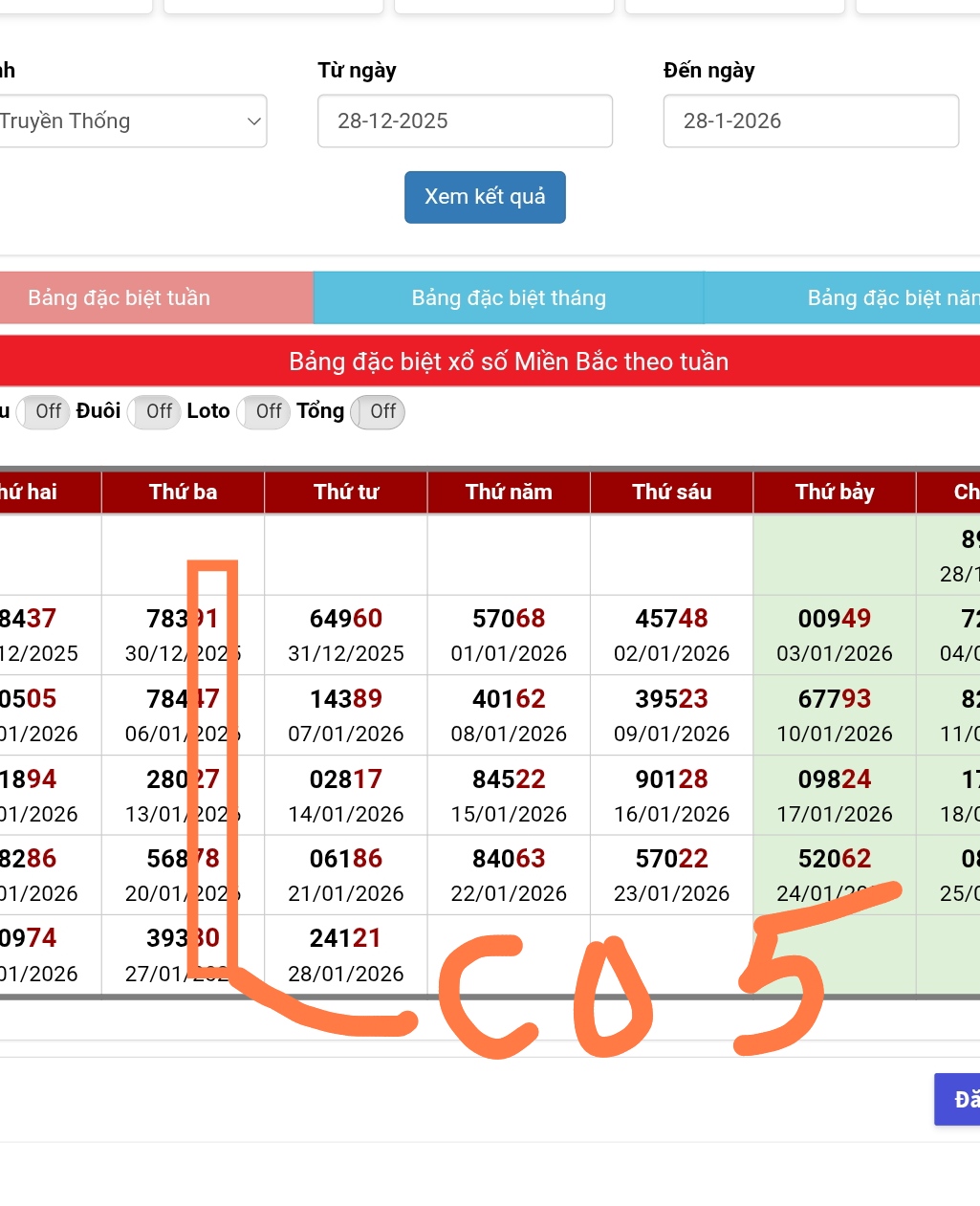Select result 84063 on 22/01/2026
Screen dimensions: 980x1206
pyautogui.click(x=509, y=859)
